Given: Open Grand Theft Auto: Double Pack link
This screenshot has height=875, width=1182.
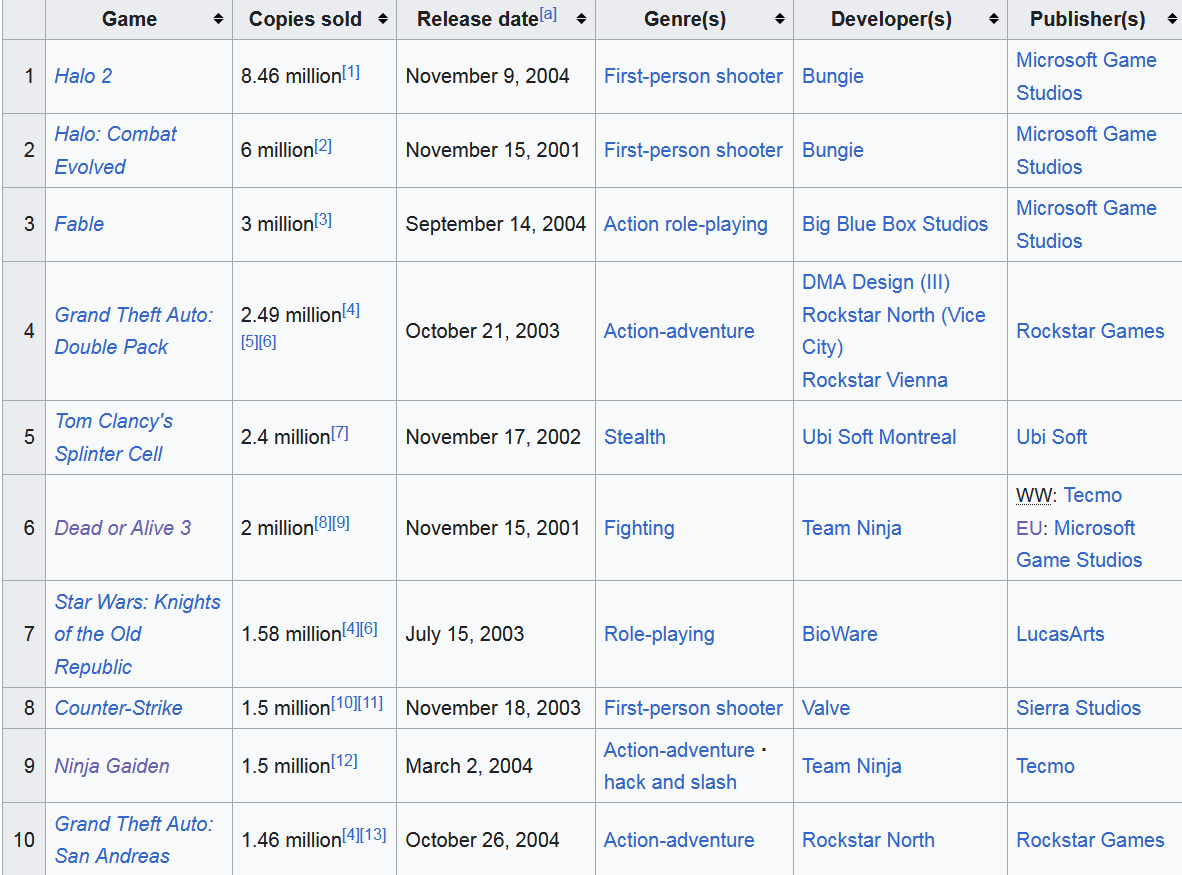Looking at the screenshot, I should pyautogui.click(x=133, y=331).
